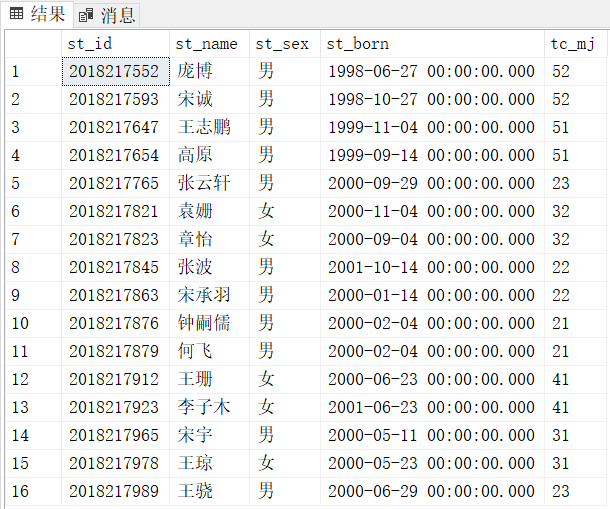Select the name cell 钟嗣儒
The width and height of the screenshot is (610, 509).
(209, 323)
